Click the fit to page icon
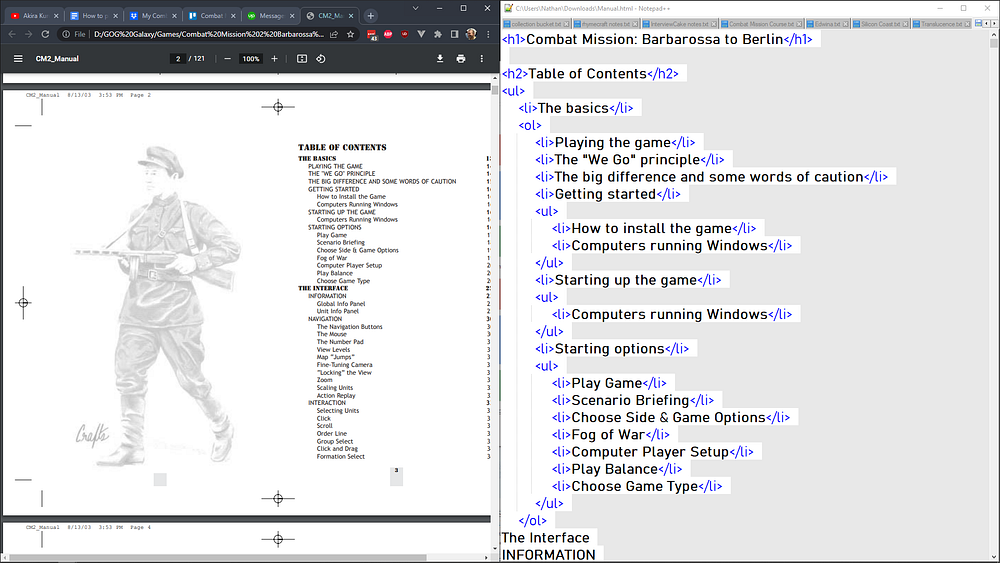This screenshot has width=1000, height=563. [x=302, y=59]
